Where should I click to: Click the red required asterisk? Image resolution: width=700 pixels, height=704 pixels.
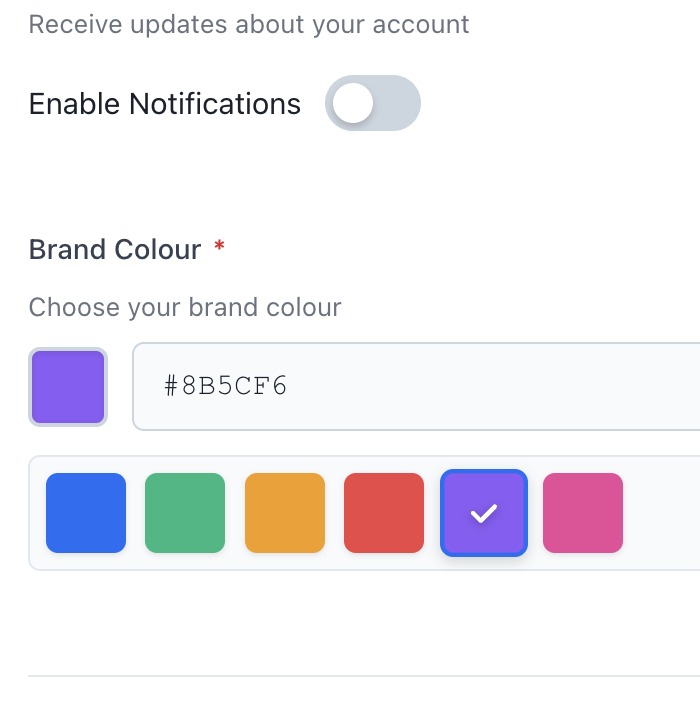pos(219,246)
